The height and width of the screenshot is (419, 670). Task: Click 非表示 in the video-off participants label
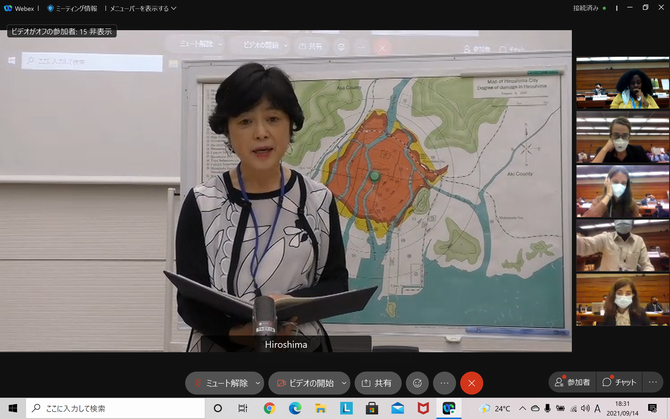click(x=100, y=31)
